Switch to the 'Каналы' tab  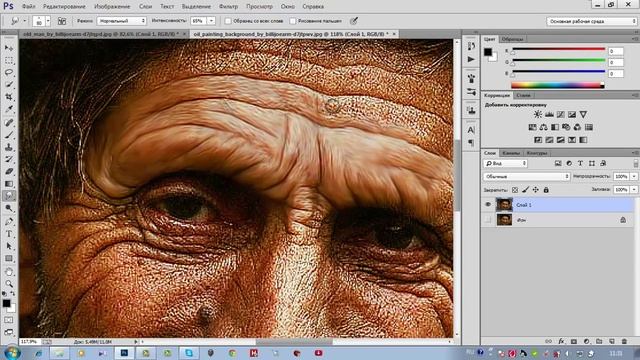[x=511, y=153]
